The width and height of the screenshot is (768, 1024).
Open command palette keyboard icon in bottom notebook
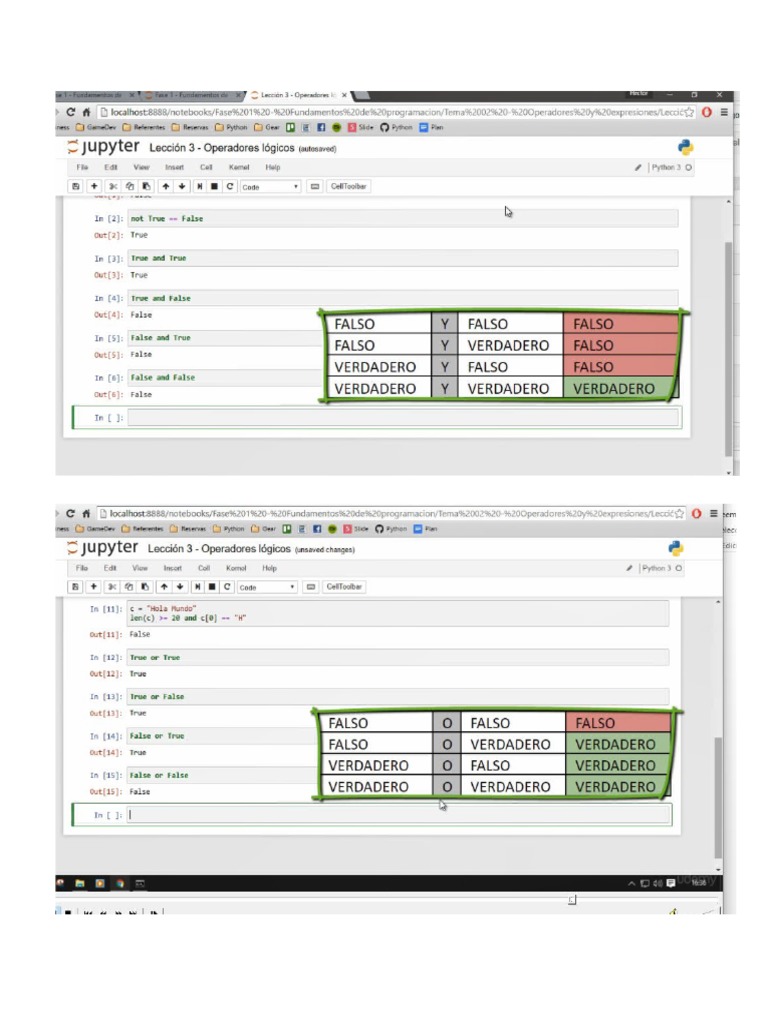[311, 586]
